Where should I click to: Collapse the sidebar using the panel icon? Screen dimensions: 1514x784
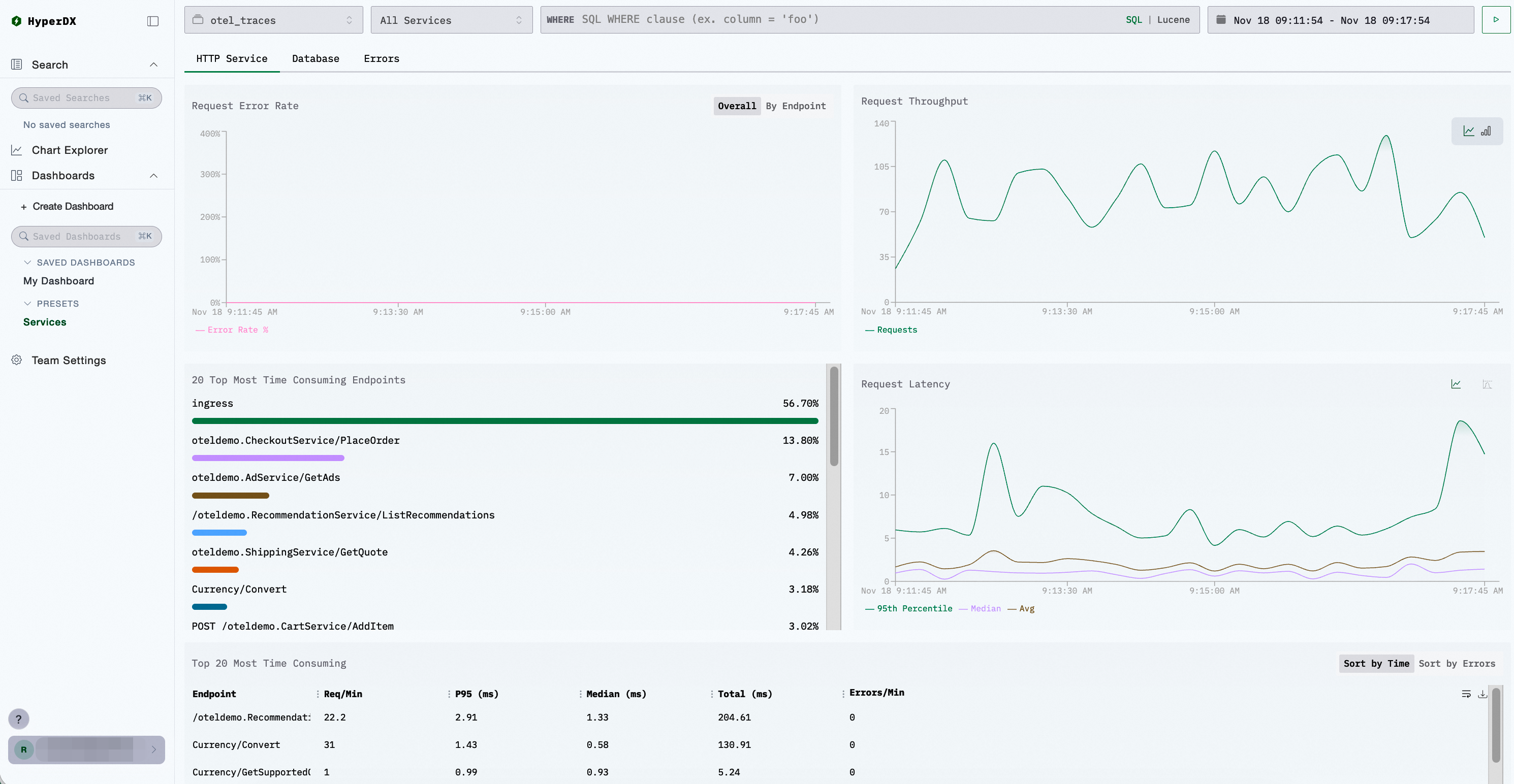[153, 21]
